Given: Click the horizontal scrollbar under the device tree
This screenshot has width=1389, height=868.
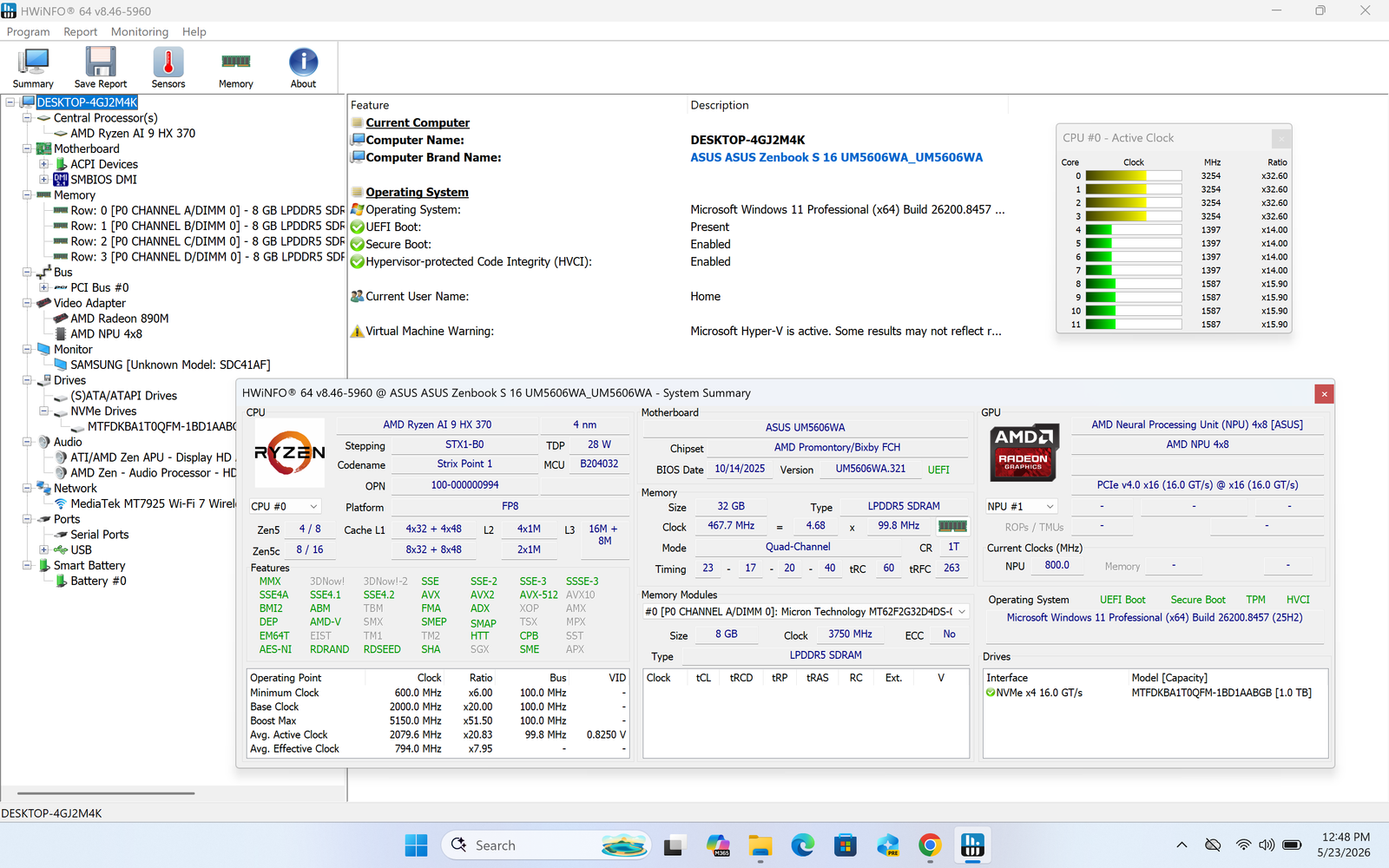Looking at the screenshot, I should (x=106, y=793).
